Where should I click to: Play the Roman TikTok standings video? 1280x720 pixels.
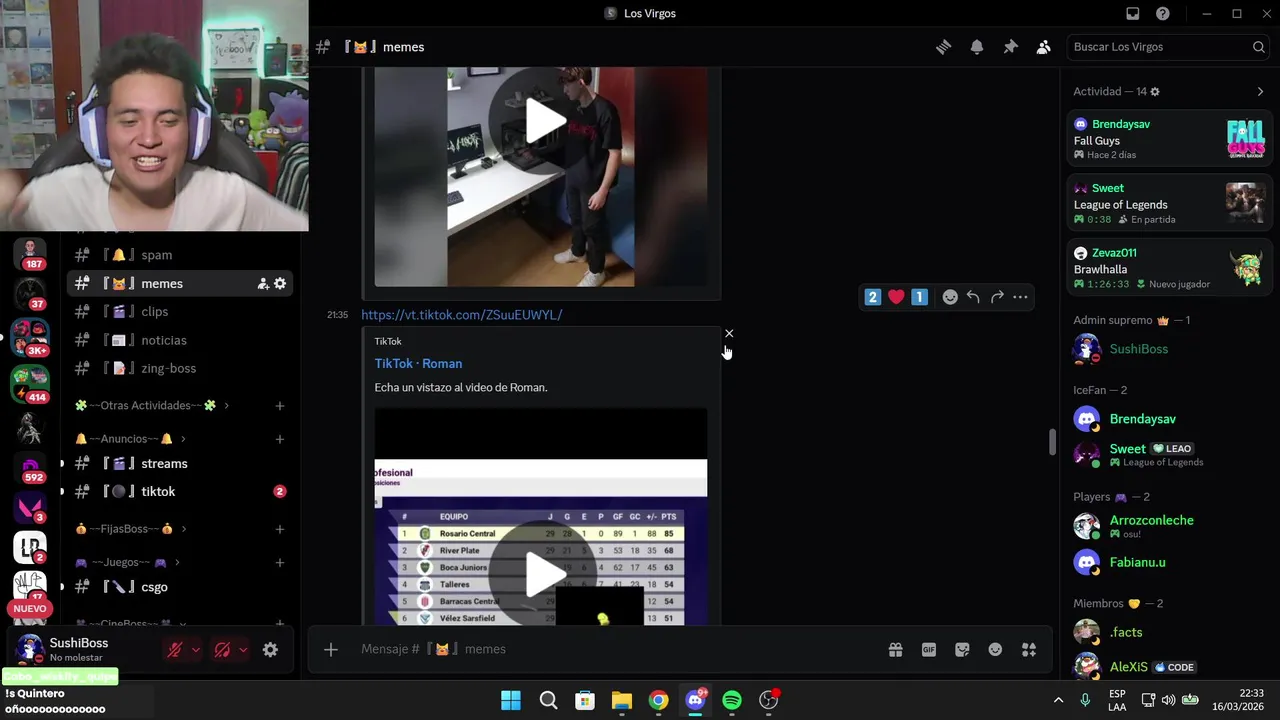point(545,574)
